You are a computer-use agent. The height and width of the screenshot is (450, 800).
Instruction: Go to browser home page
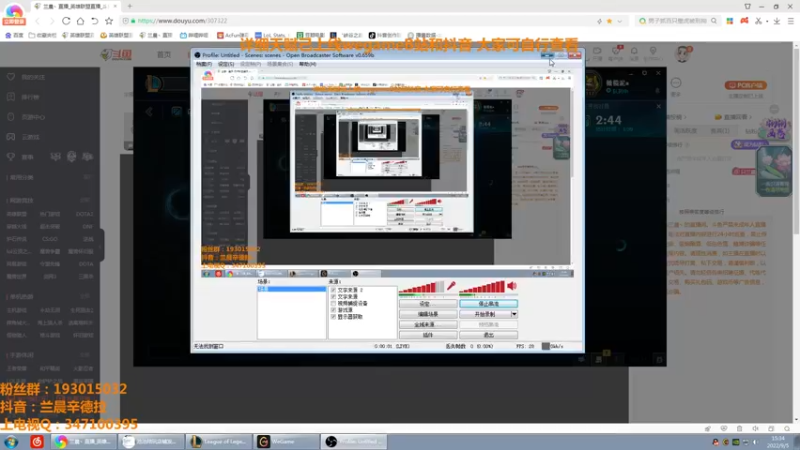point(80,21)
